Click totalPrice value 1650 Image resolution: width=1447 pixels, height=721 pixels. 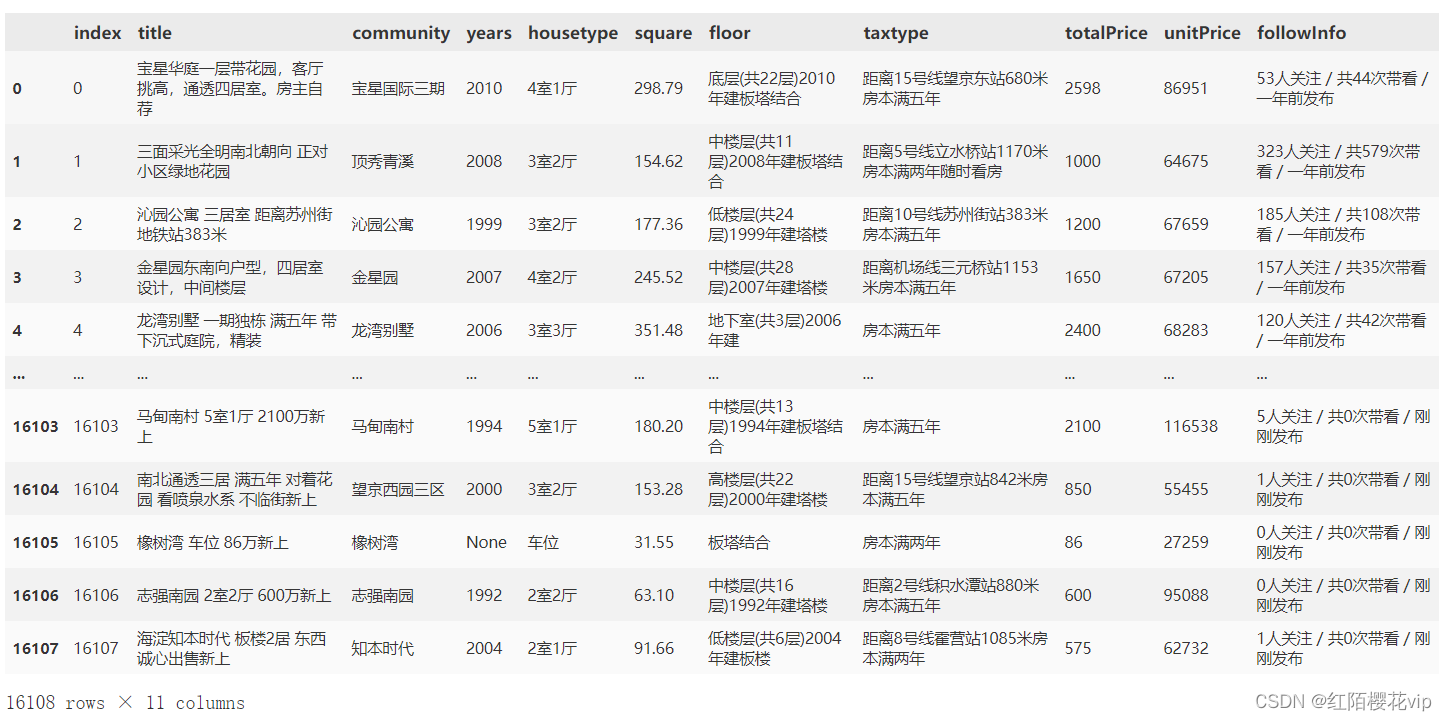(1082, 277)
